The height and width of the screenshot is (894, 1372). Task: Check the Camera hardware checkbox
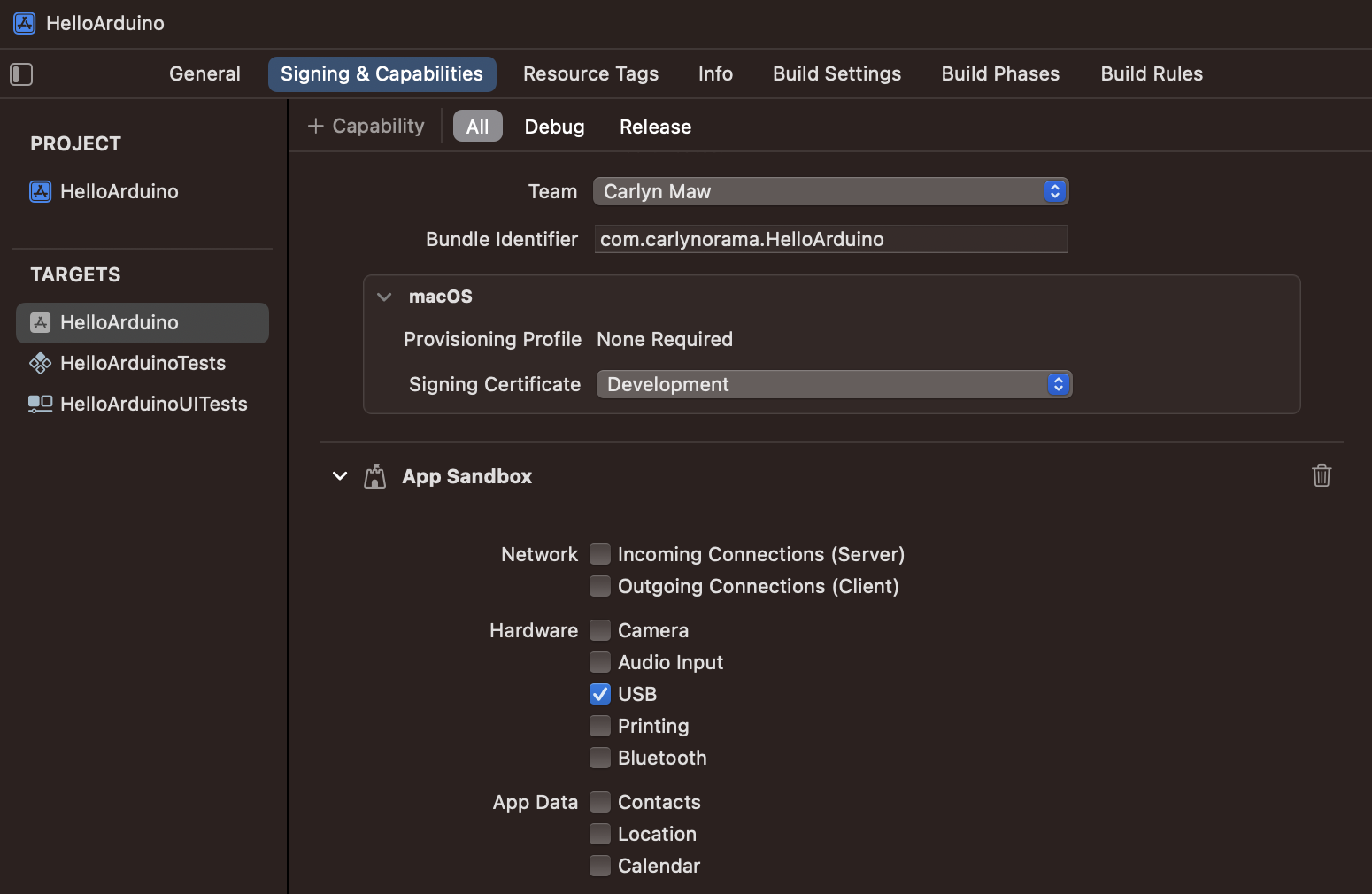coord(600,630)
